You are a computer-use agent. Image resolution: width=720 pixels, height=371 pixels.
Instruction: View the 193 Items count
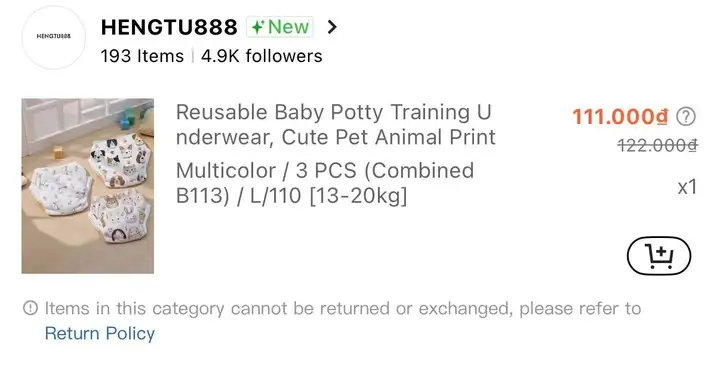click(x=142, y=56)
